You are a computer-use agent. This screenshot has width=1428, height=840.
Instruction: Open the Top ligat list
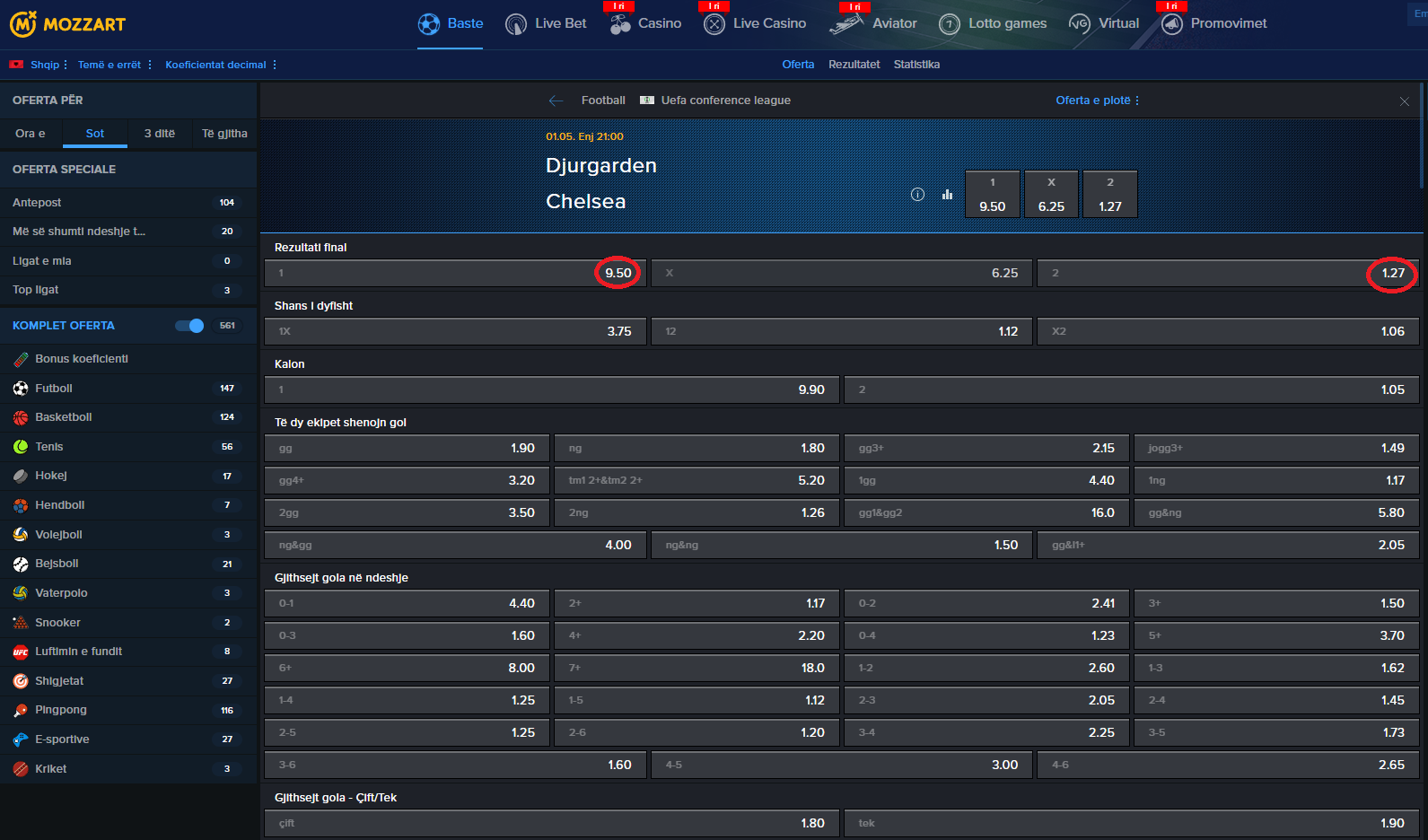point(128,290)
